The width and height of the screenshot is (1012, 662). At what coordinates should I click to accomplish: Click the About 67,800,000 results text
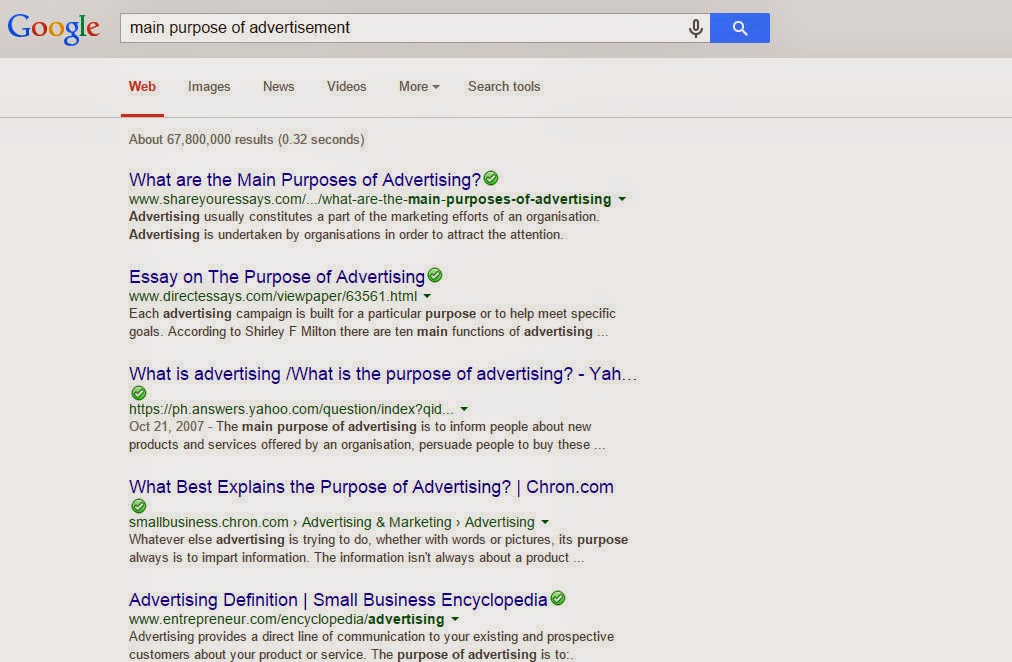[x=247, y=139]
